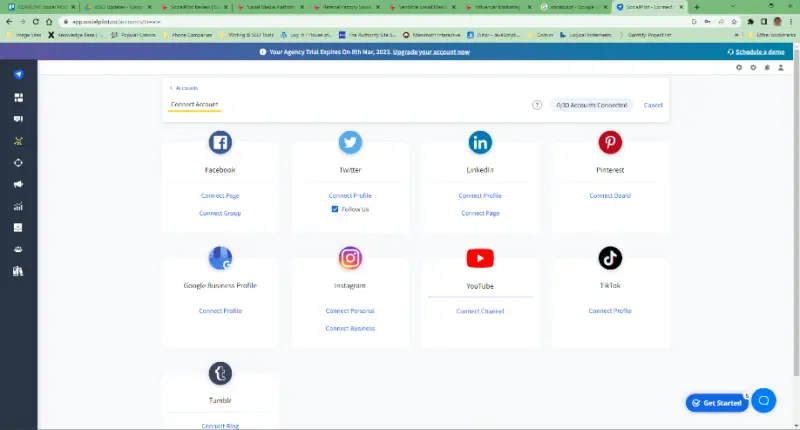Viewport: 800px width, 430px height.
Task: Click the help question mark icon
Action: coord(537,105)
